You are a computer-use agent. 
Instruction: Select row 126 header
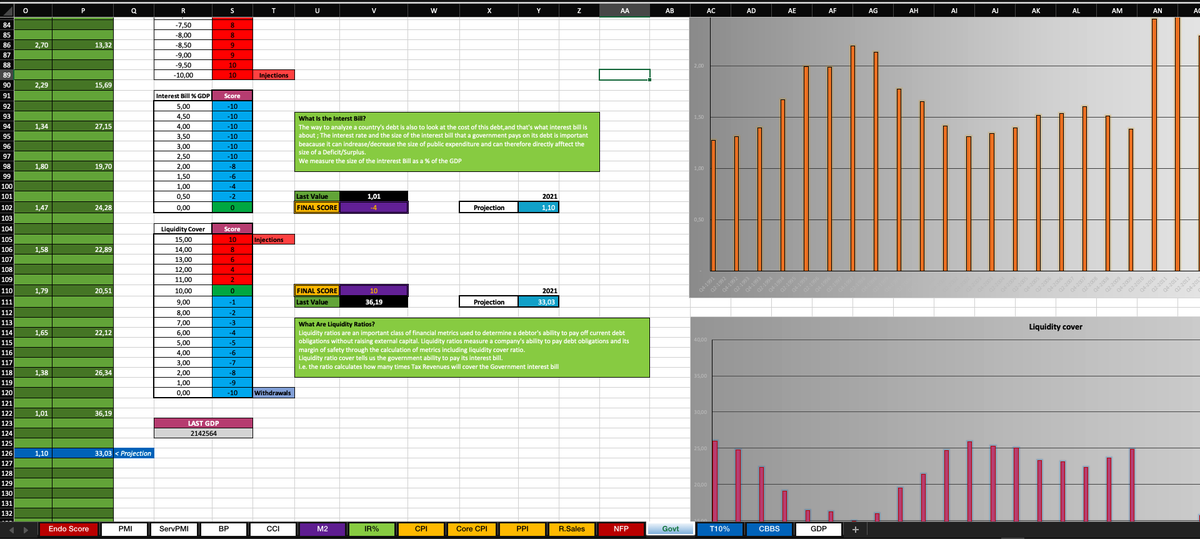[x=9, y=453]
